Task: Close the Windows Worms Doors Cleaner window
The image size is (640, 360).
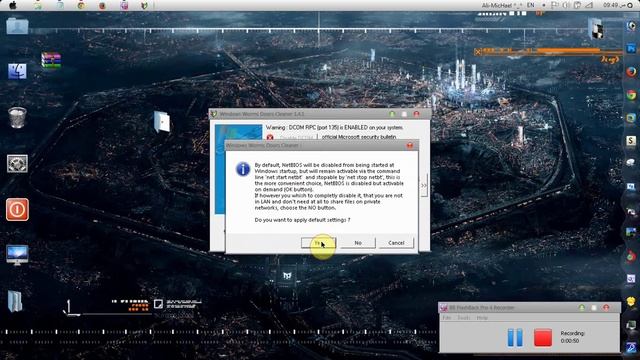Action: [x=416, y=114]
